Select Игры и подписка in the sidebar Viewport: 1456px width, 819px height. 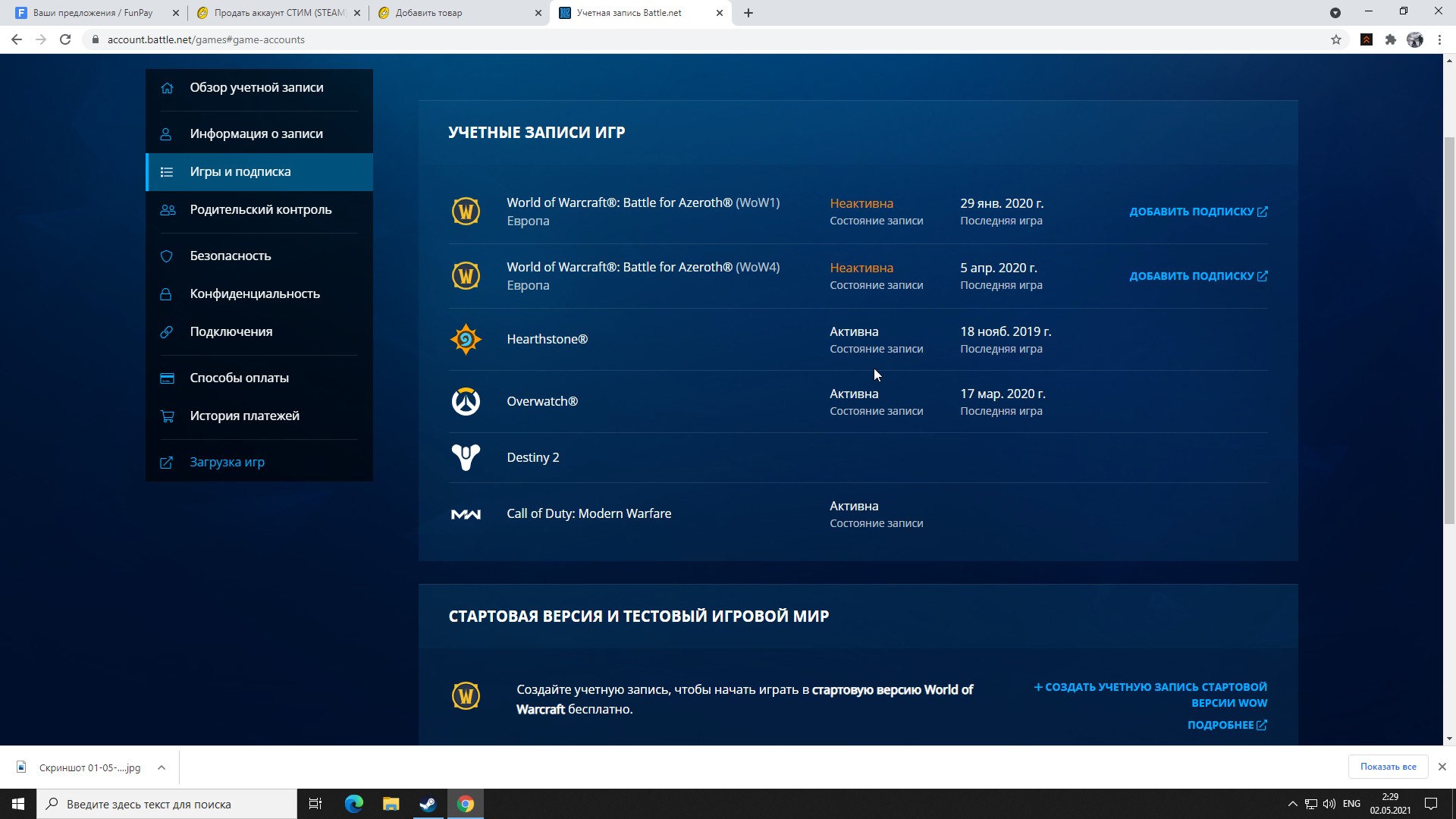click(259, 172)
